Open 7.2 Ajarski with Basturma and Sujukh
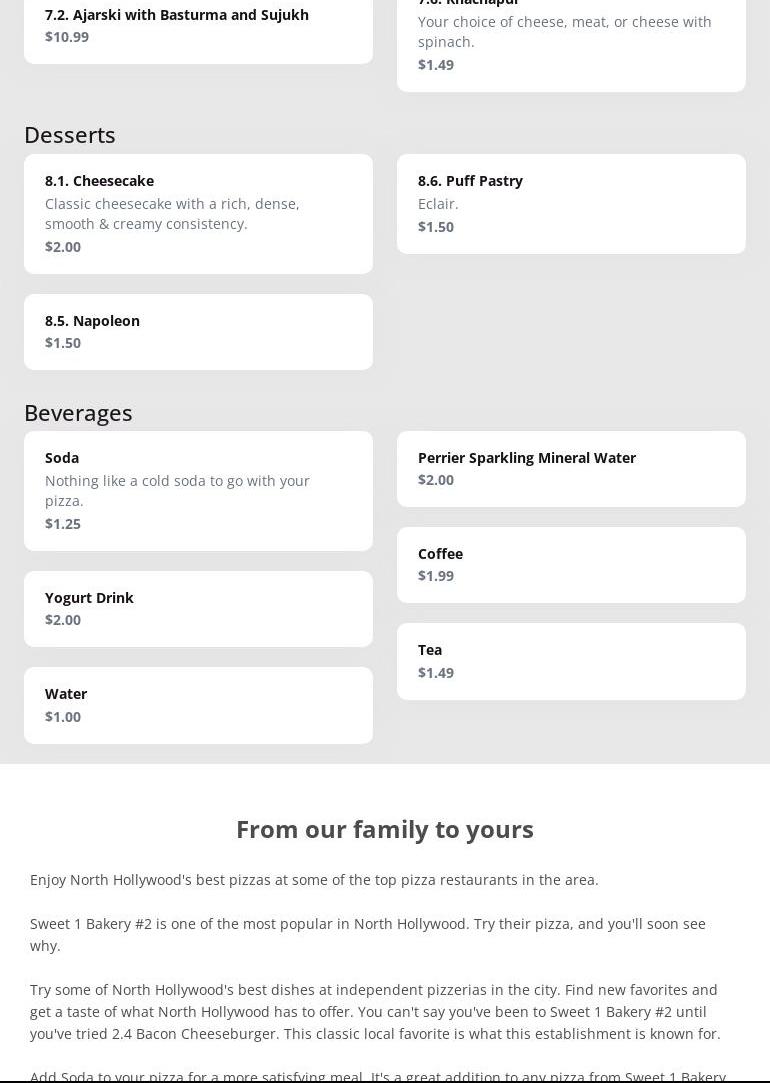The image size is (770, 1083). [x=198, y=26]
